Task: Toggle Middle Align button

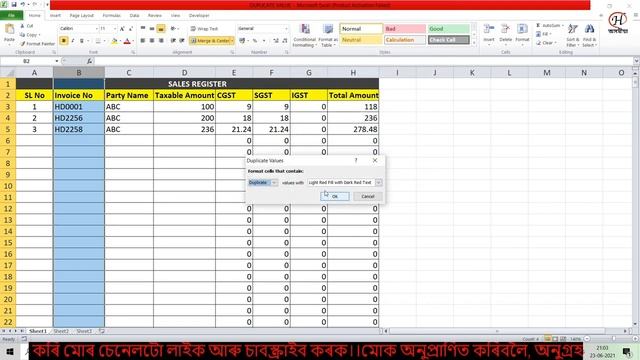Action: pos(152,29)
